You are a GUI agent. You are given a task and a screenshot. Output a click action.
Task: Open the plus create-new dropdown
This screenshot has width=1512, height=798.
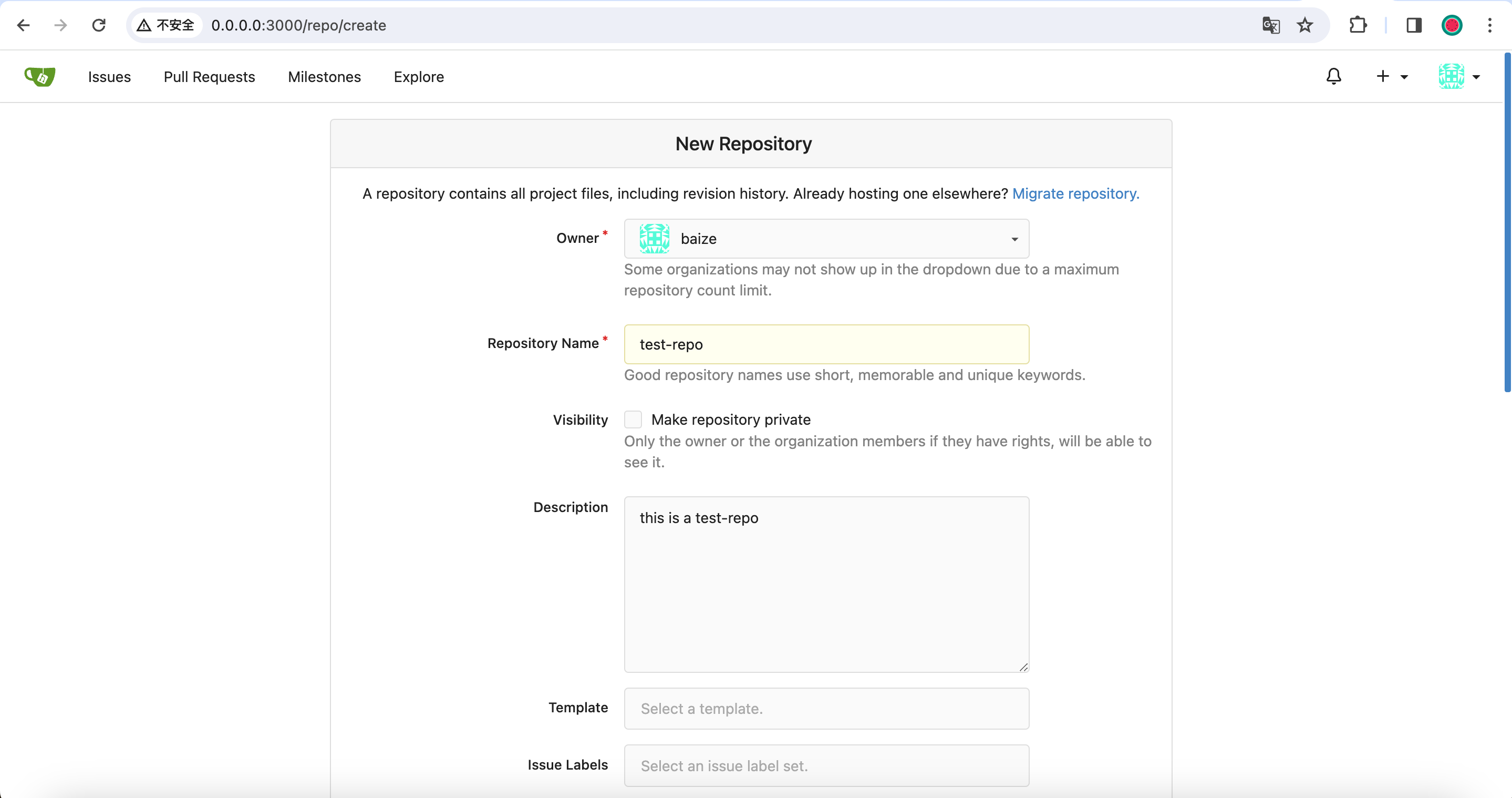[1392, 76]
